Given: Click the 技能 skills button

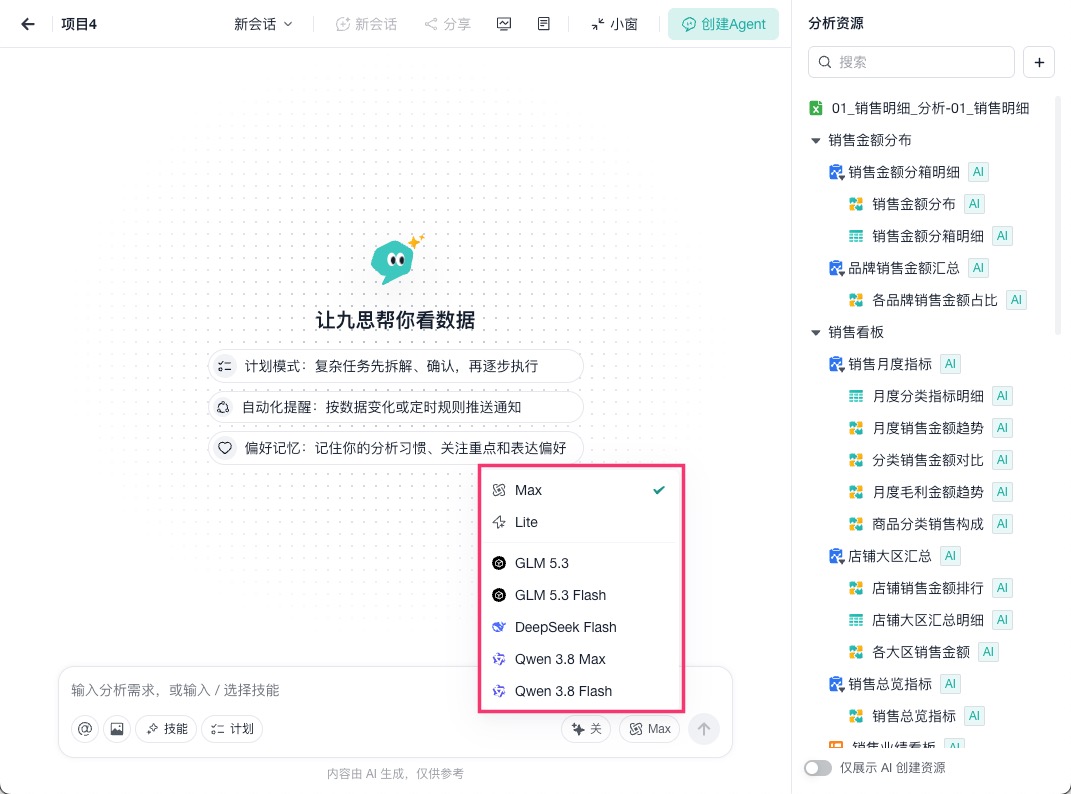Looking at the screenshot, I should [x=167, y=729].
